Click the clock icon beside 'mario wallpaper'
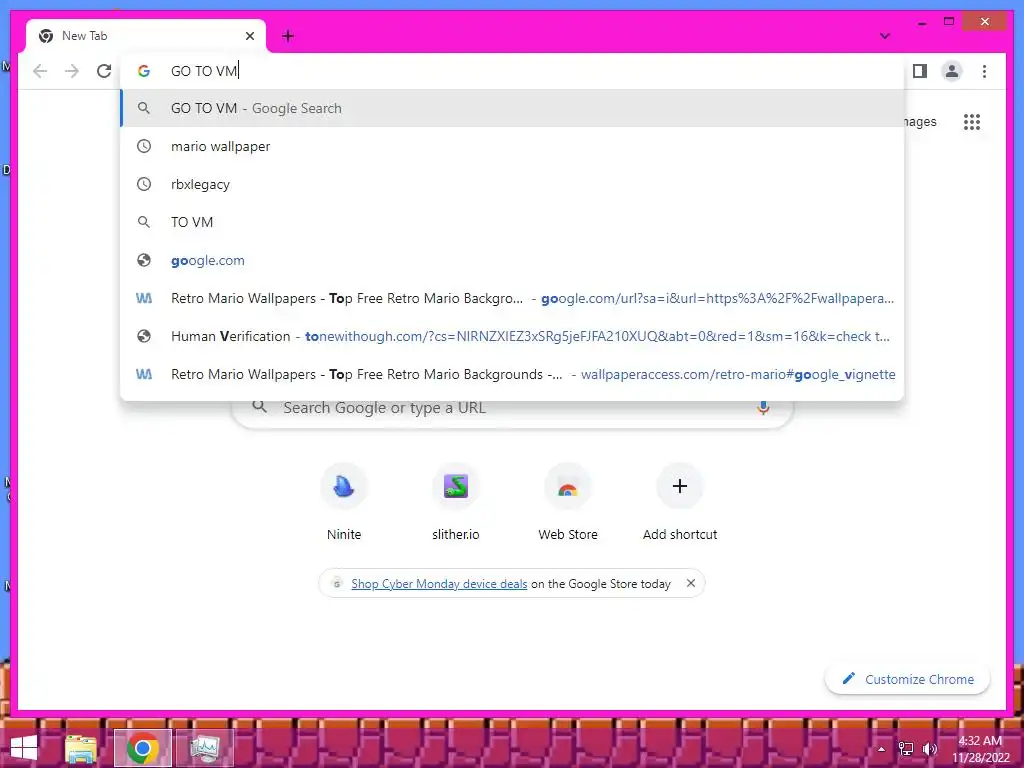The width and height of the screenshot is (1024, 768). tap(144, 146)
